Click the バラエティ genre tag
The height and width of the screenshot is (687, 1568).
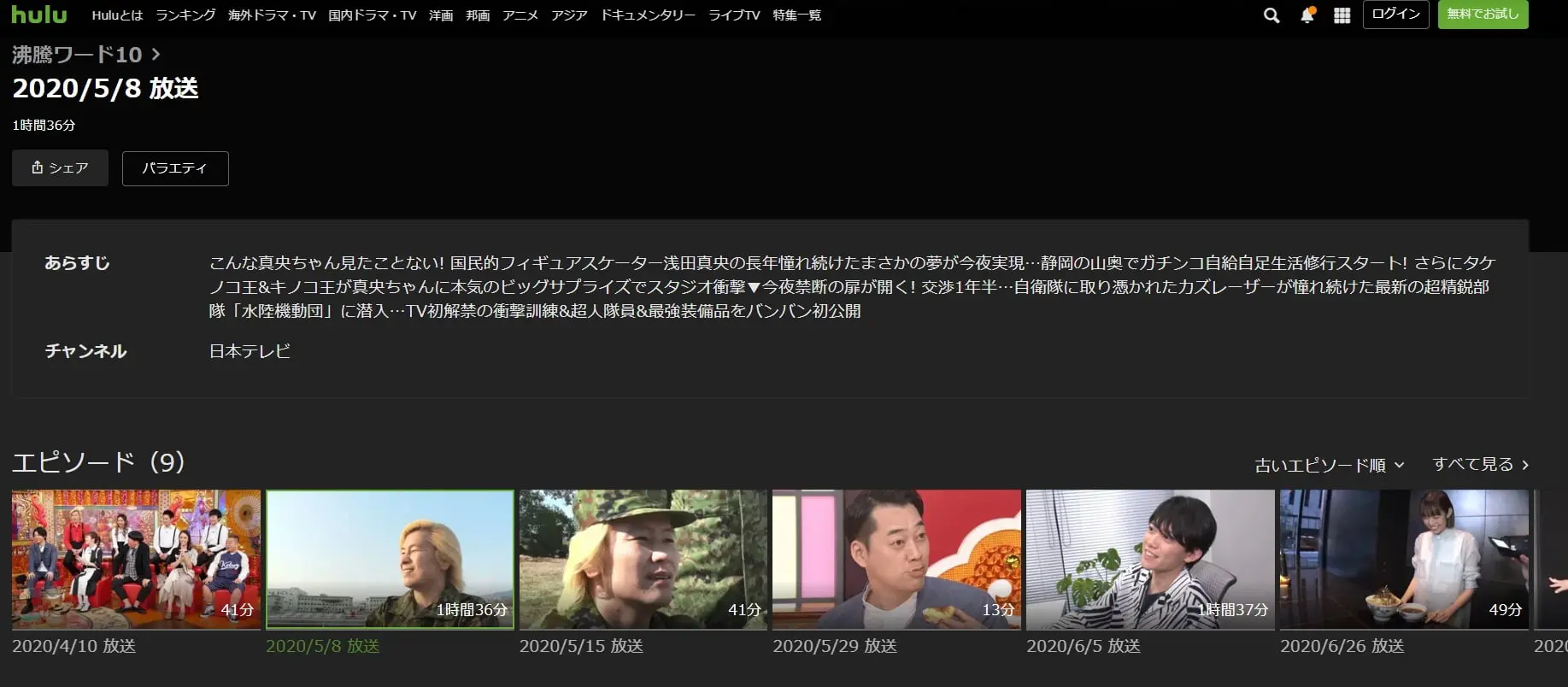click(175, 168)
